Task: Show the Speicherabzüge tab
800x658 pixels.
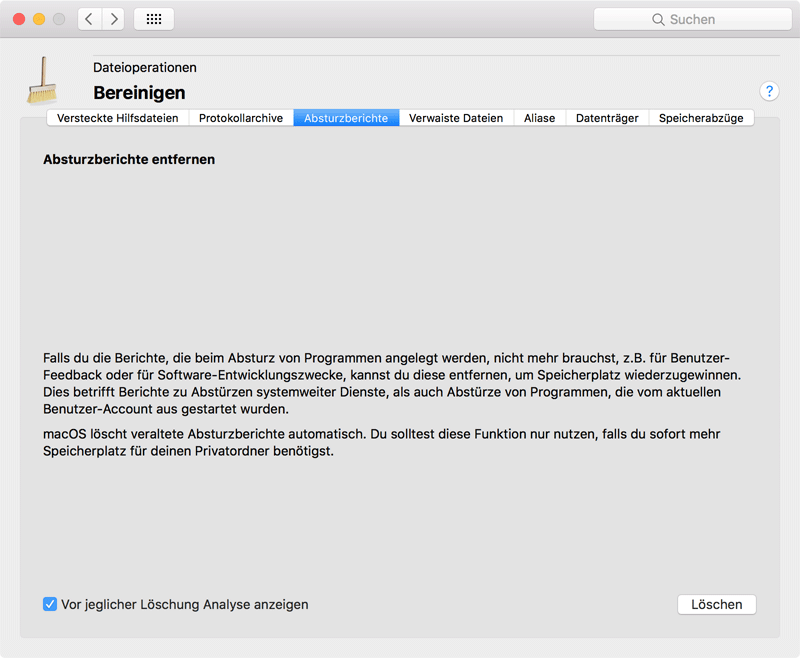Action: point(701,118)
